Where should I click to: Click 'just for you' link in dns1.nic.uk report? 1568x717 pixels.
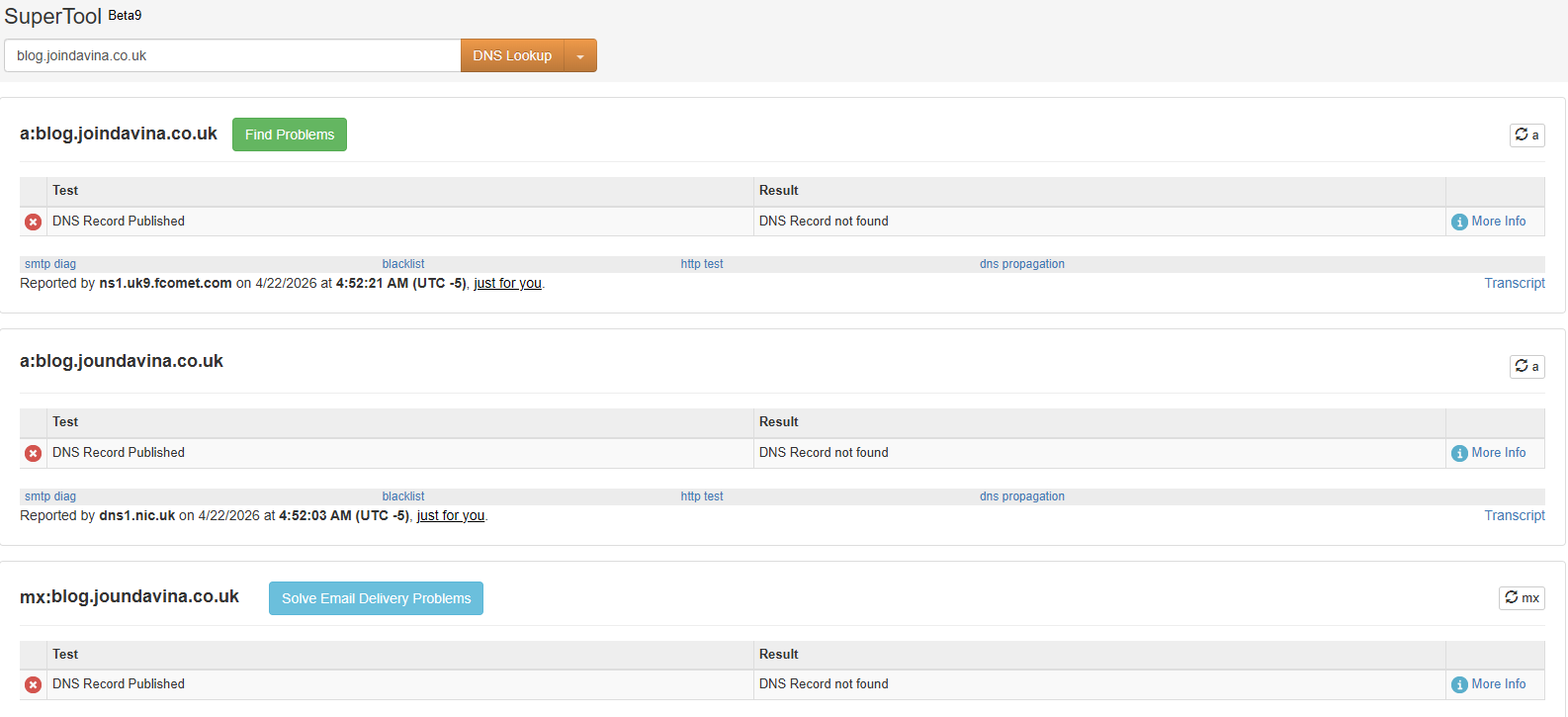tap(451, 515)
